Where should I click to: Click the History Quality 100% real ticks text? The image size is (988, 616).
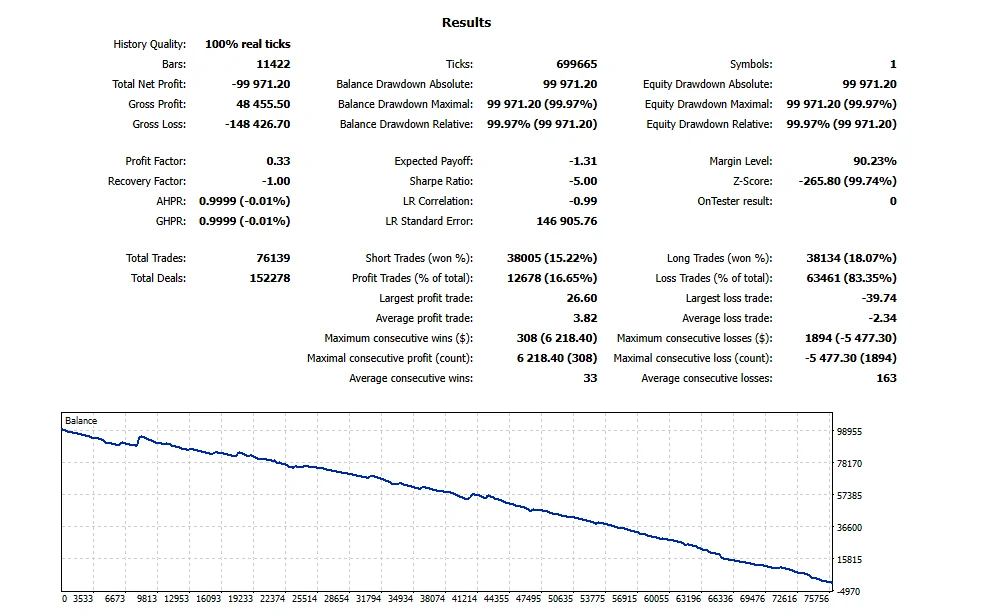coord(248,44)
